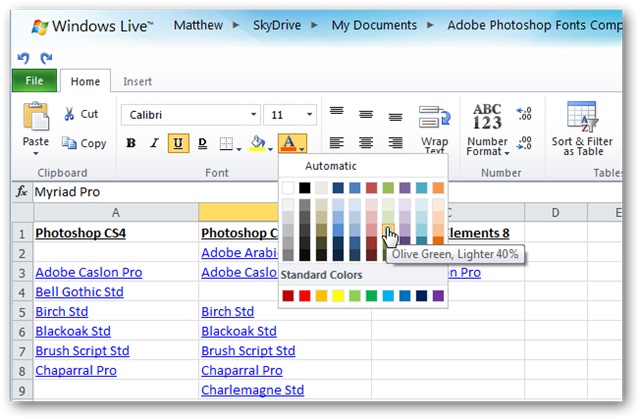
Task: Click the formula bar containing Myriad Pro
Action: 155,192
